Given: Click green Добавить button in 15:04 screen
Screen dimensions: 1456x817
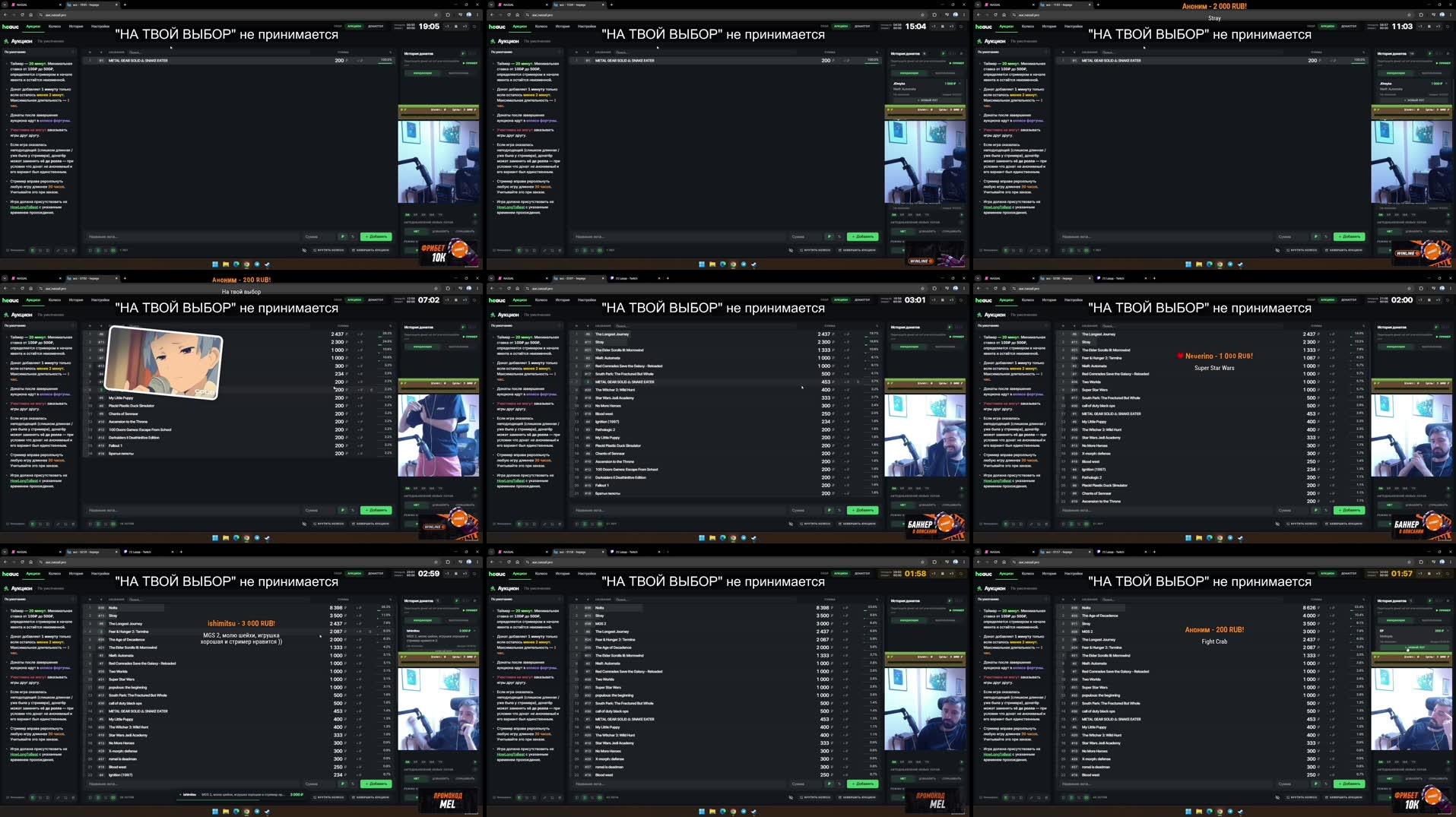Looking at the screenshot, I should click(862, 236).
